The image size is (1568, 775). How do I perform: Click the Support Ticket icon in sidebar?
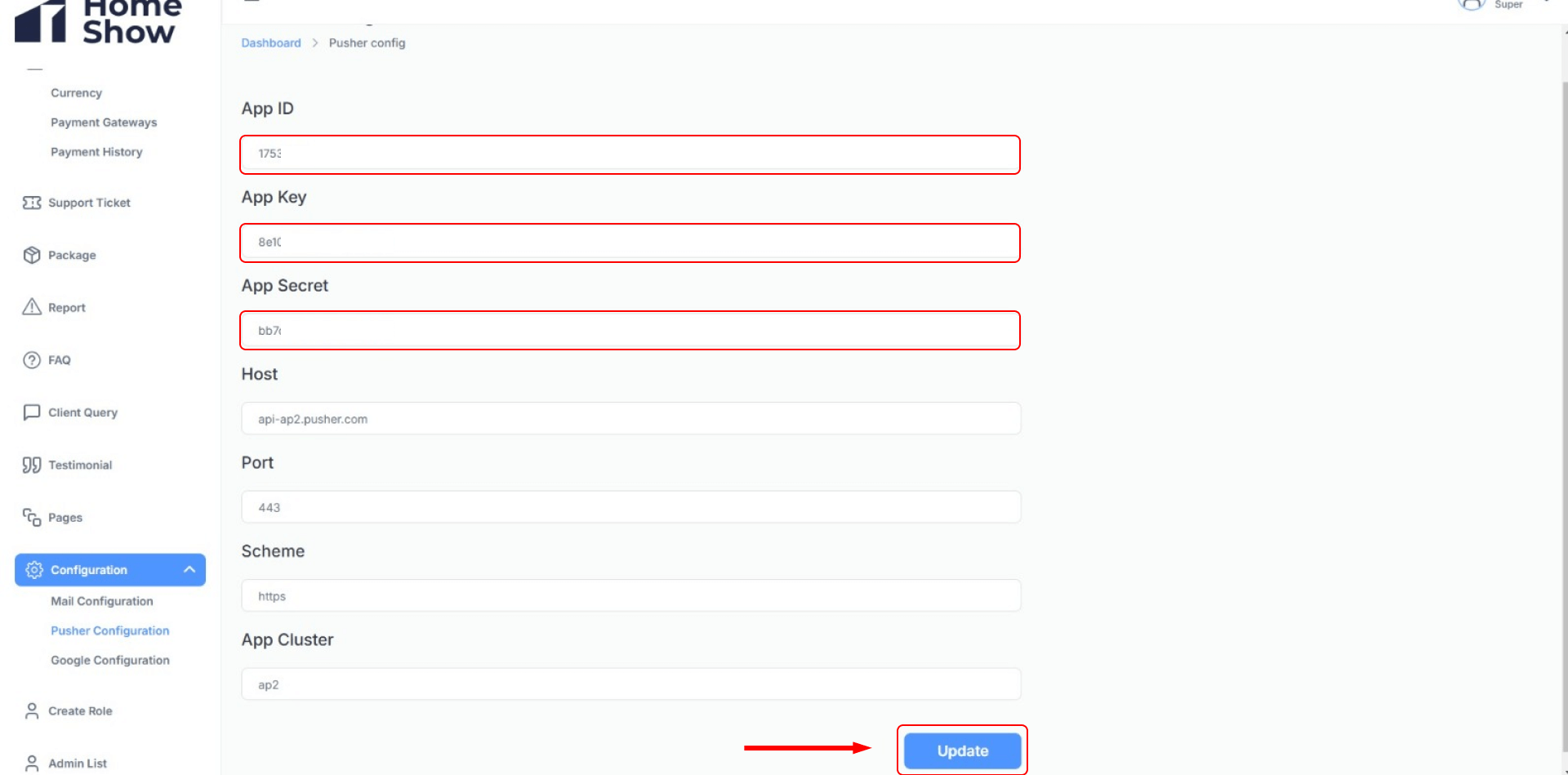32,203
